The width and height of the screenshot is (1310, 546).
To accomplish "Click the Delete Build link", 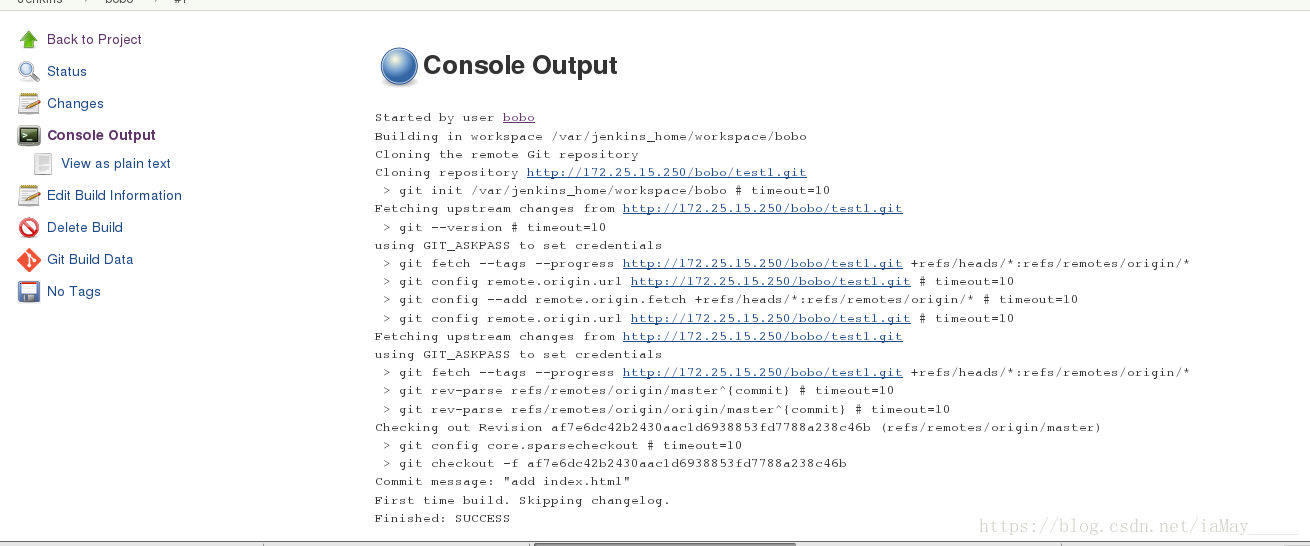I will click(85, 227).
